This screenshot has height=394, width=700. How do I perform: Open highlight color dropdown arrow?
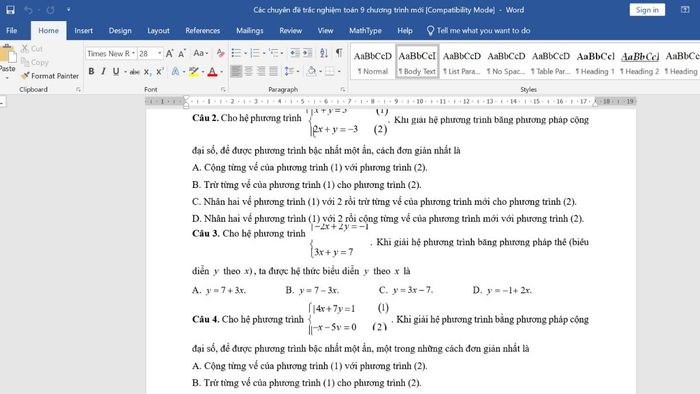coord(203,71)
